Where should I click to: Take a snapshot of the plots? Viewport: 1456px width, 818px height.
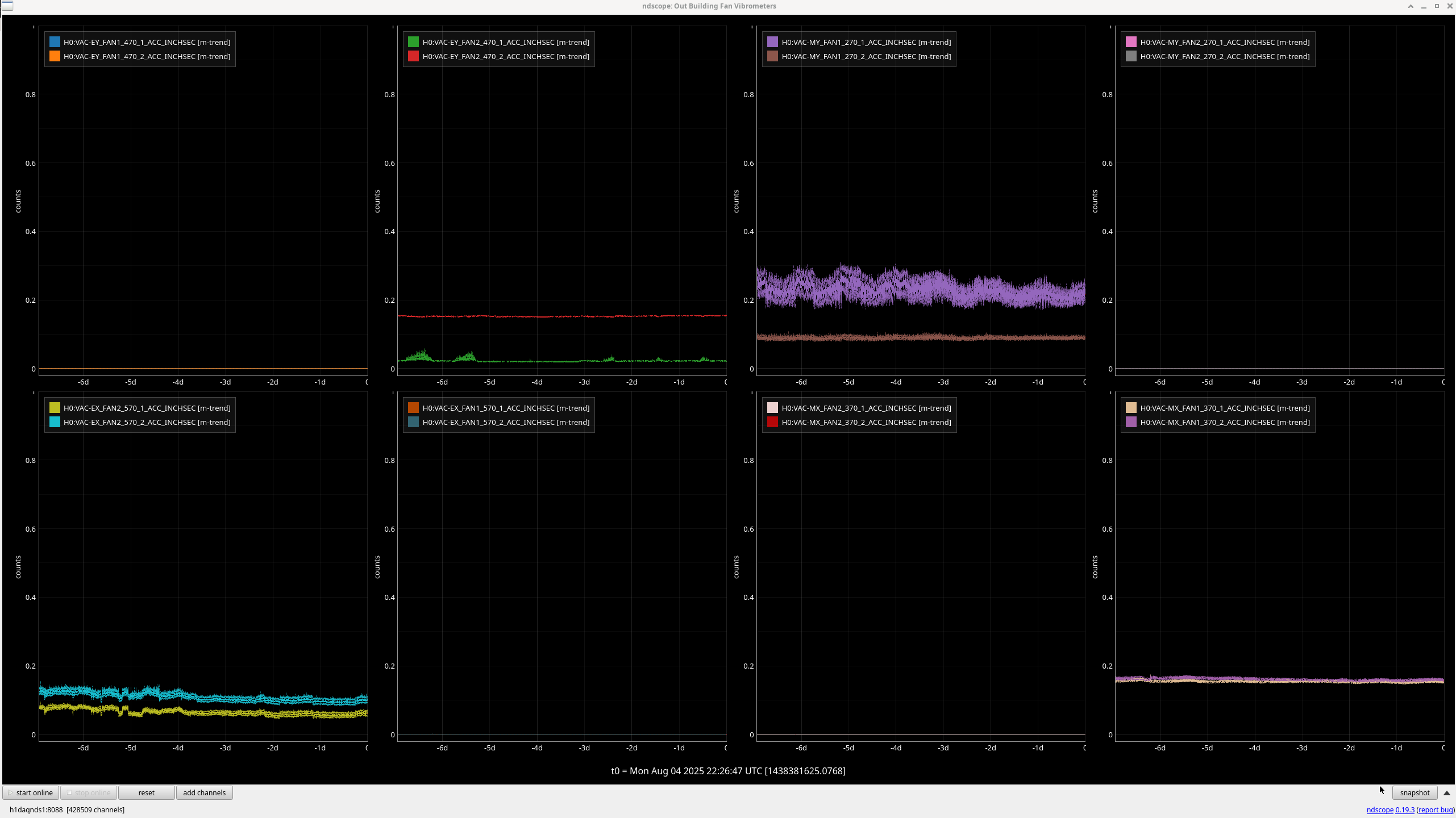point(1414,792)
